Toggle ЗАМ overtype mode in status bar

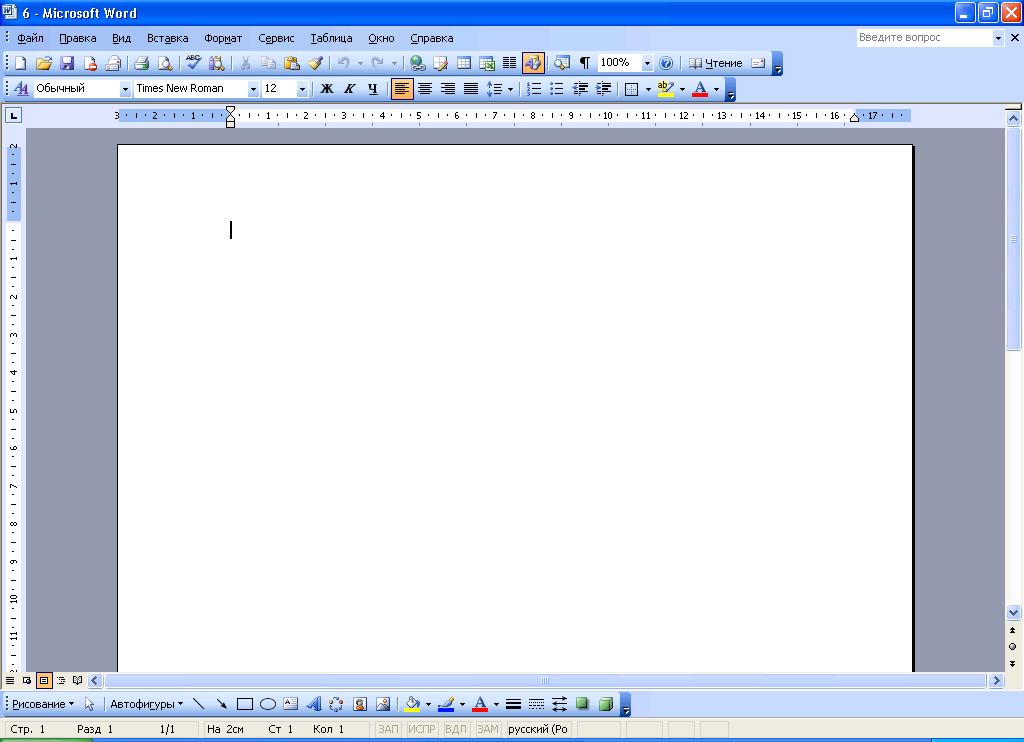[x=488, y=729]
